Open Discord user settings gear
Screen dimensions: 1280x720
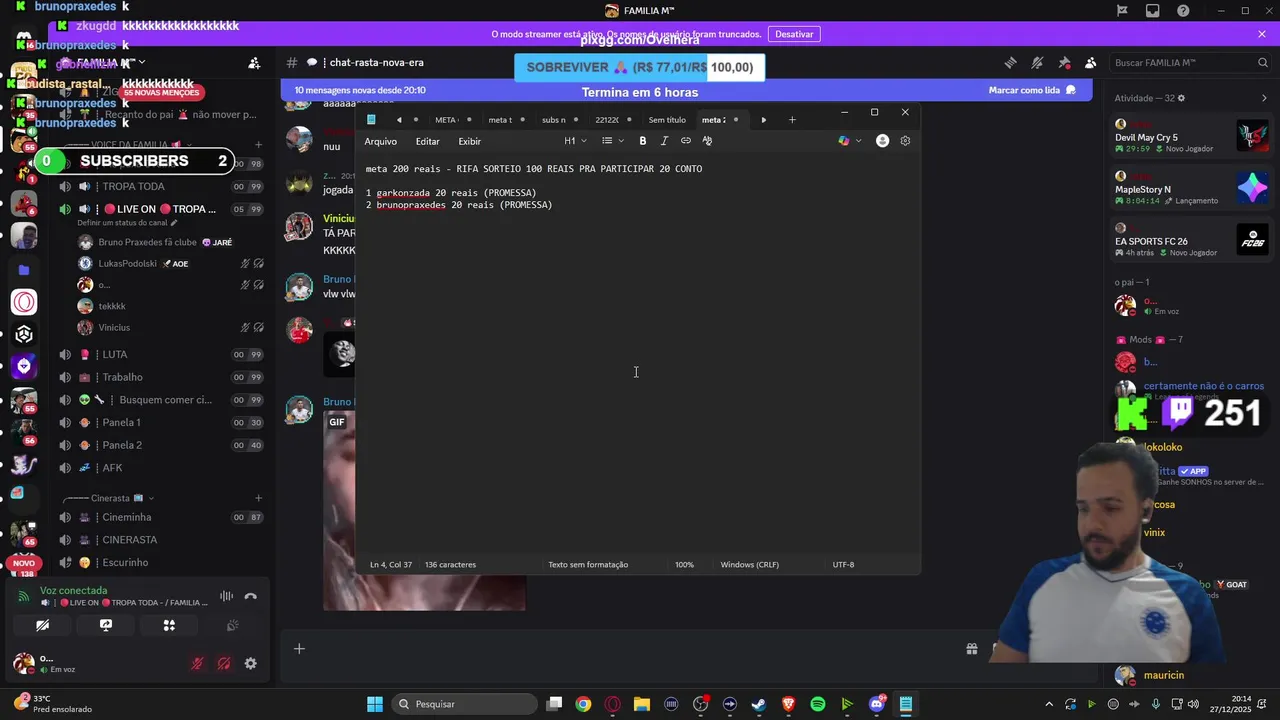click(x=250, y=663)
